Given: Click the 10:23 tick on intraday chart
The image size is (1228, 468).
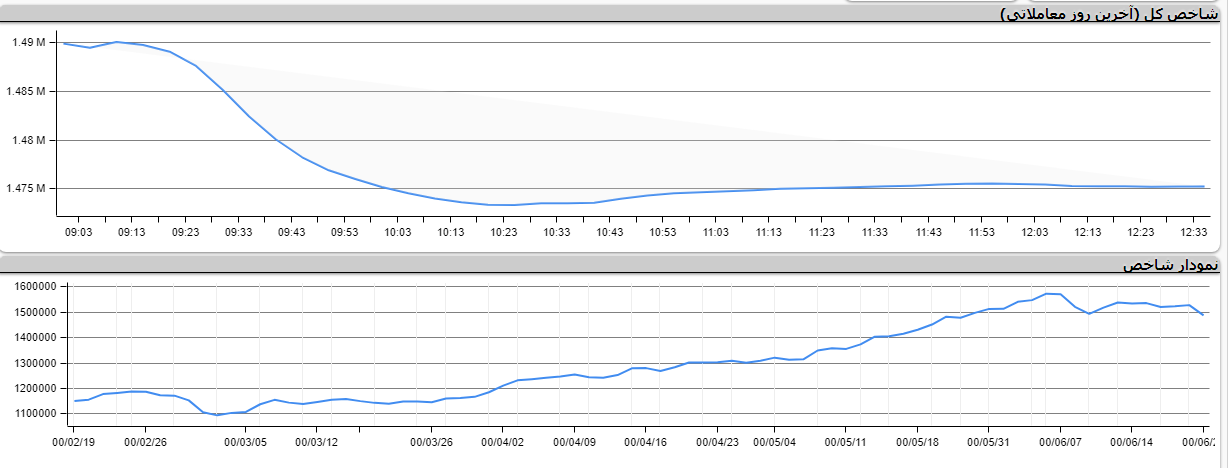Looking at the screenshot, I should [503, 232].
